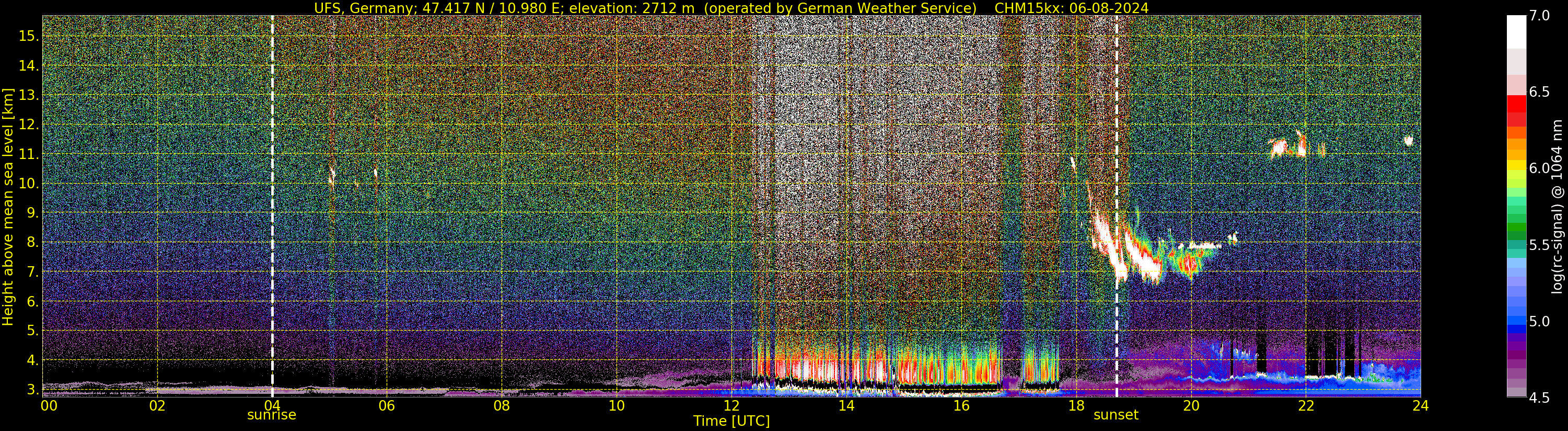The width and height of the screenshot is (1568, 431).
Task: Click height axis tick '9.'
Action: point(33,213)
